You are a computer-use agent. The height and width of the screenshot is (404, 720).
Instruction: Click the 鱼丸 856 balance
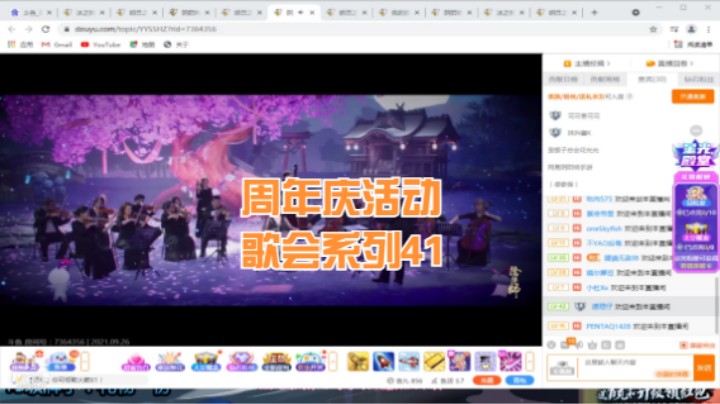(x=404, y=381)
